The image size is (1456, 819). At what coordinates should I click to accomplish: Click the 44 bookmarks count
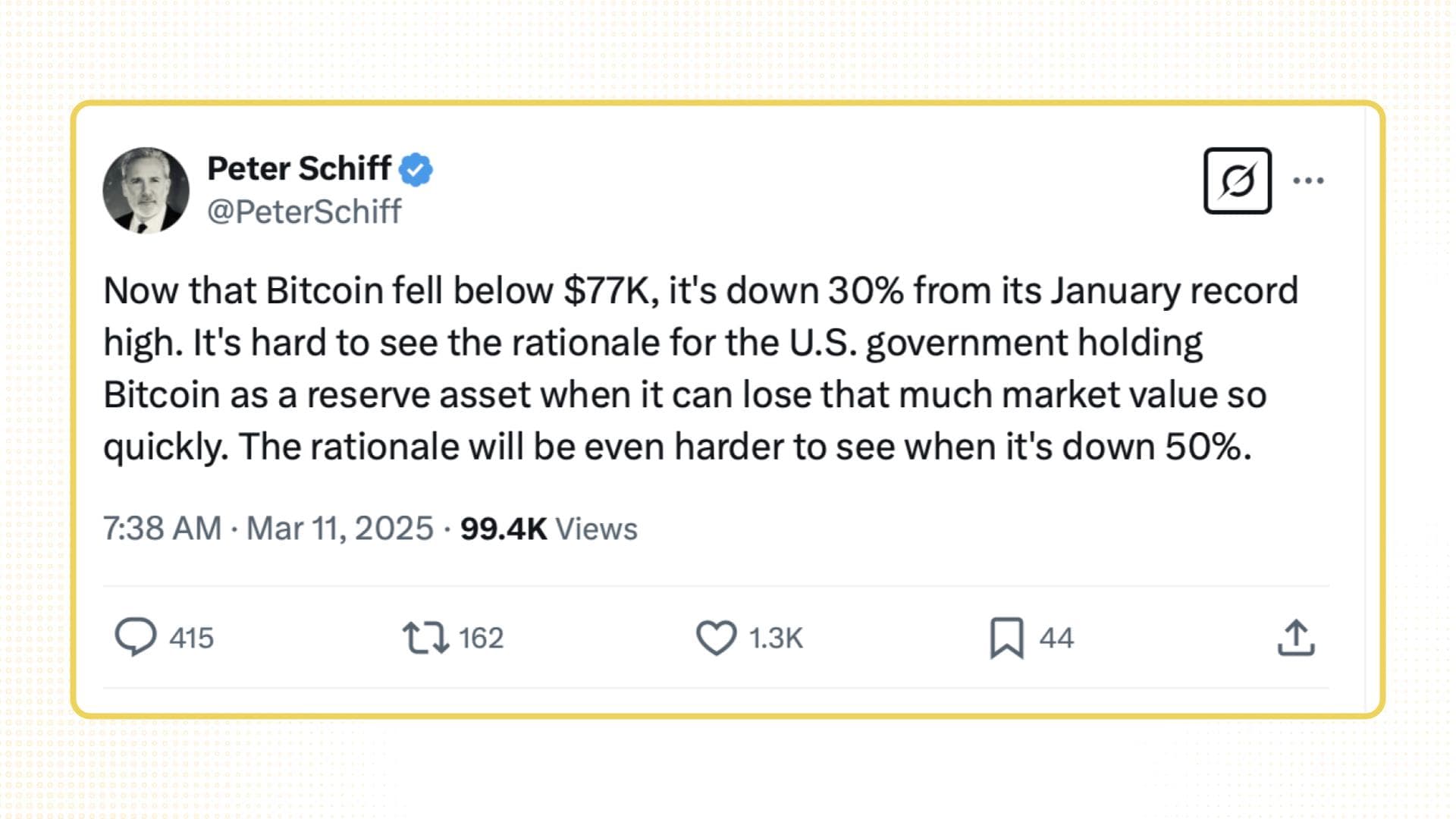point(1056,638)
